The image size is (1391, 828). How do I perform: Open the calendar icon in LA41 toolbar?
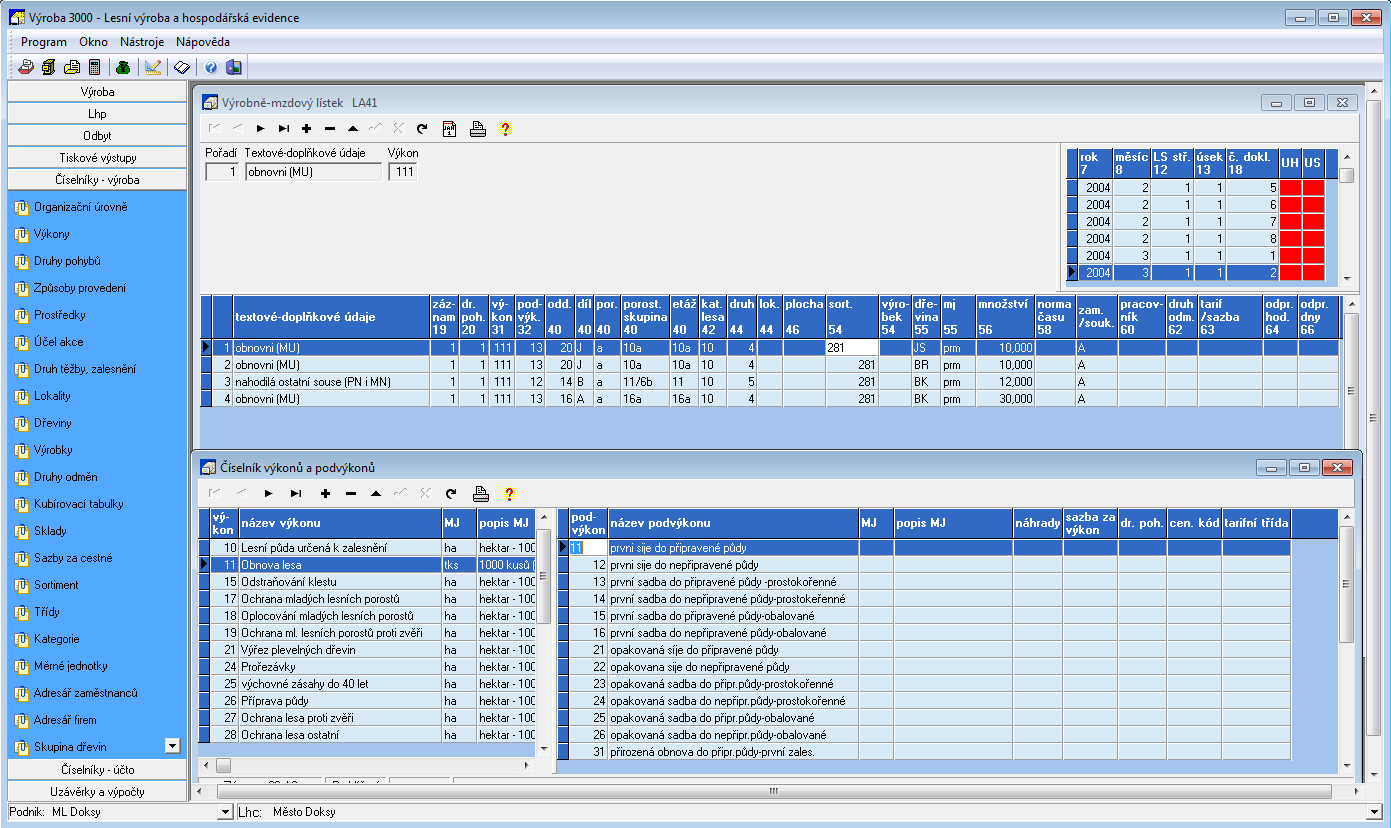click(450, 129)
